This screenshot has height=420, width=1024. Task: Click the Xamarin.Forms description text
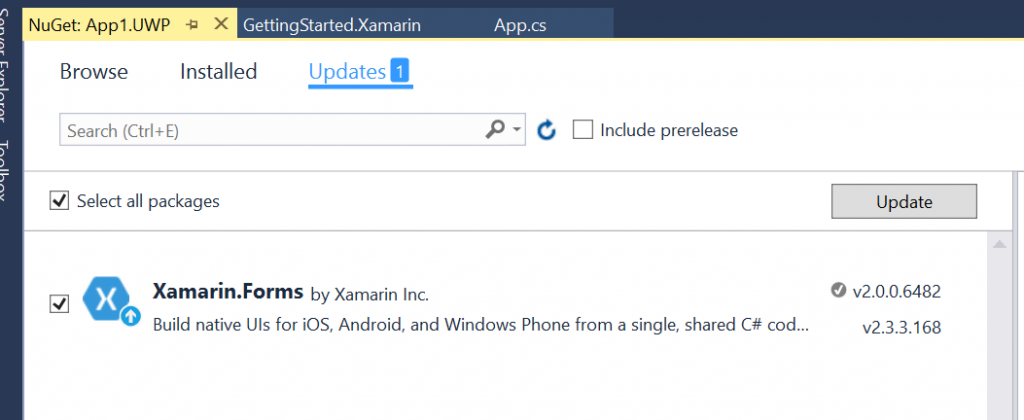coord(481,325)
